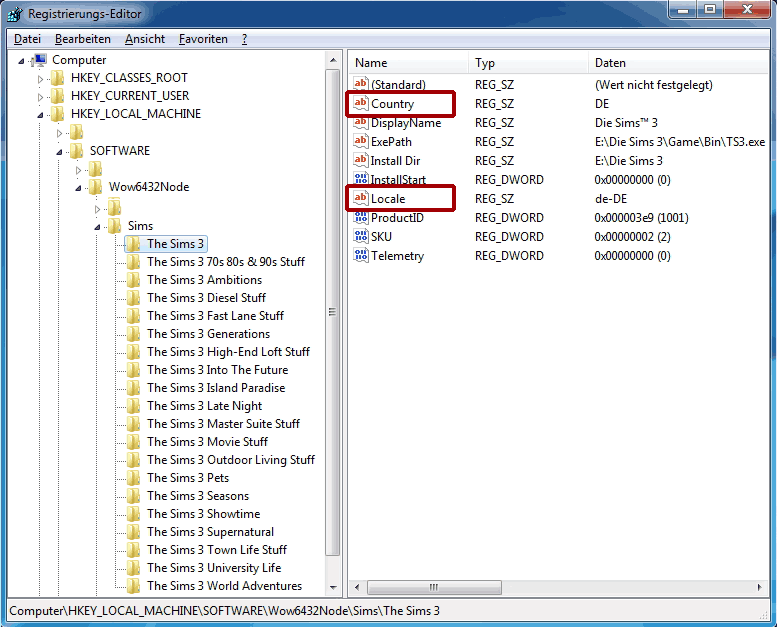The height and width of the screenshot is (627, 777).
Task: Select The Sims 3 World Adventures key
Action: [x=224, y=586]
